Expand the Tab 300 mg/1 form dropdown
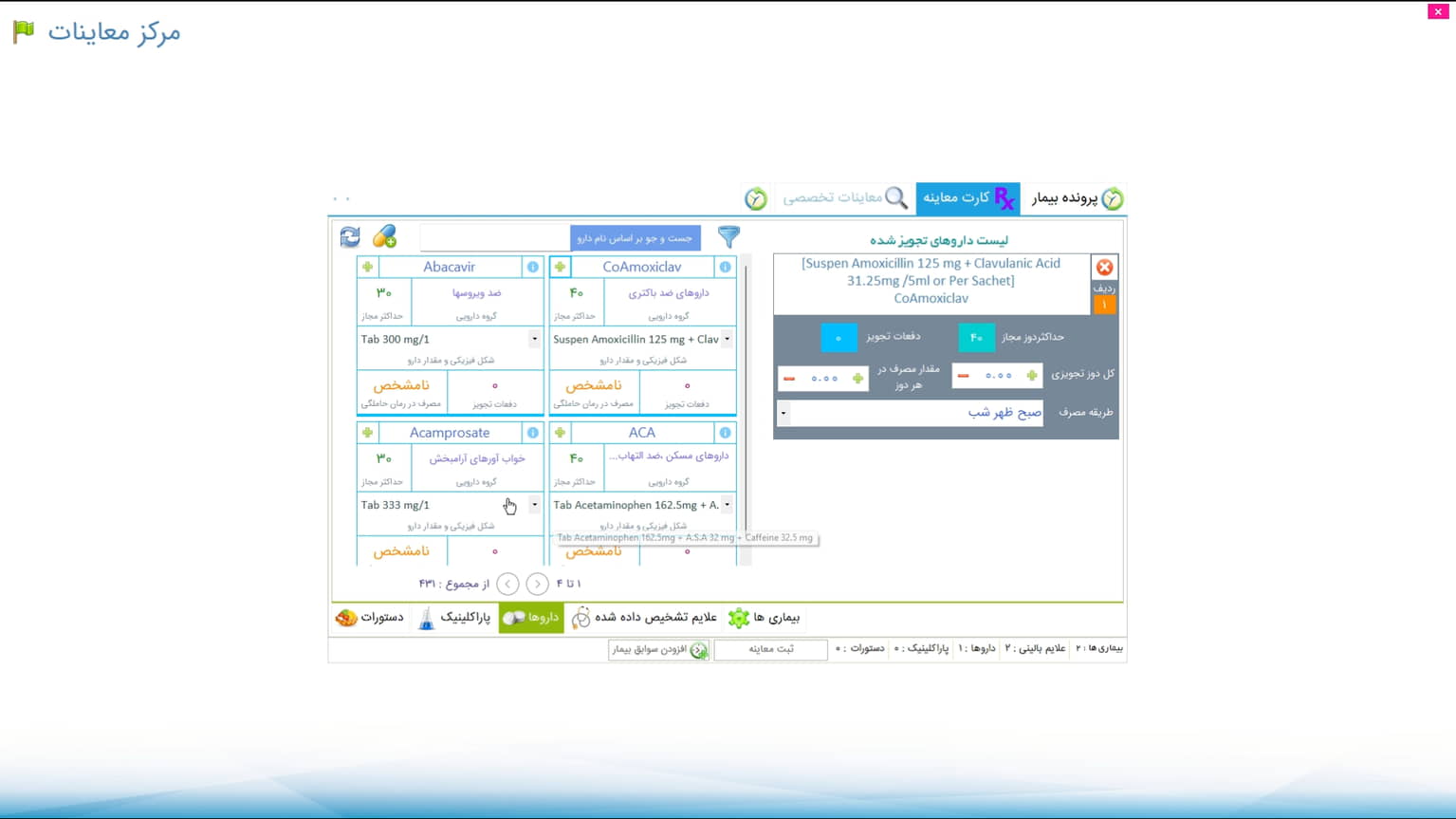 click(534, 339)
